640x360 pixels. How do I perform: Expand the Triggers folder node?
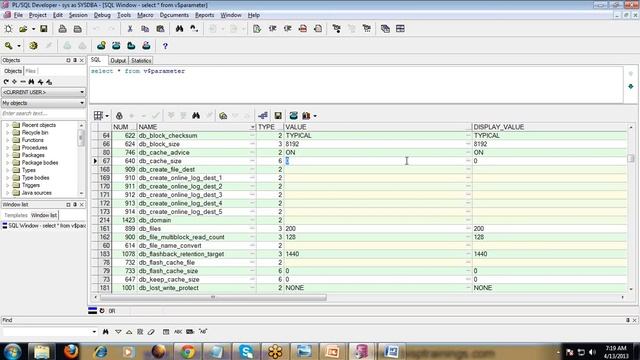coord(7,185)
